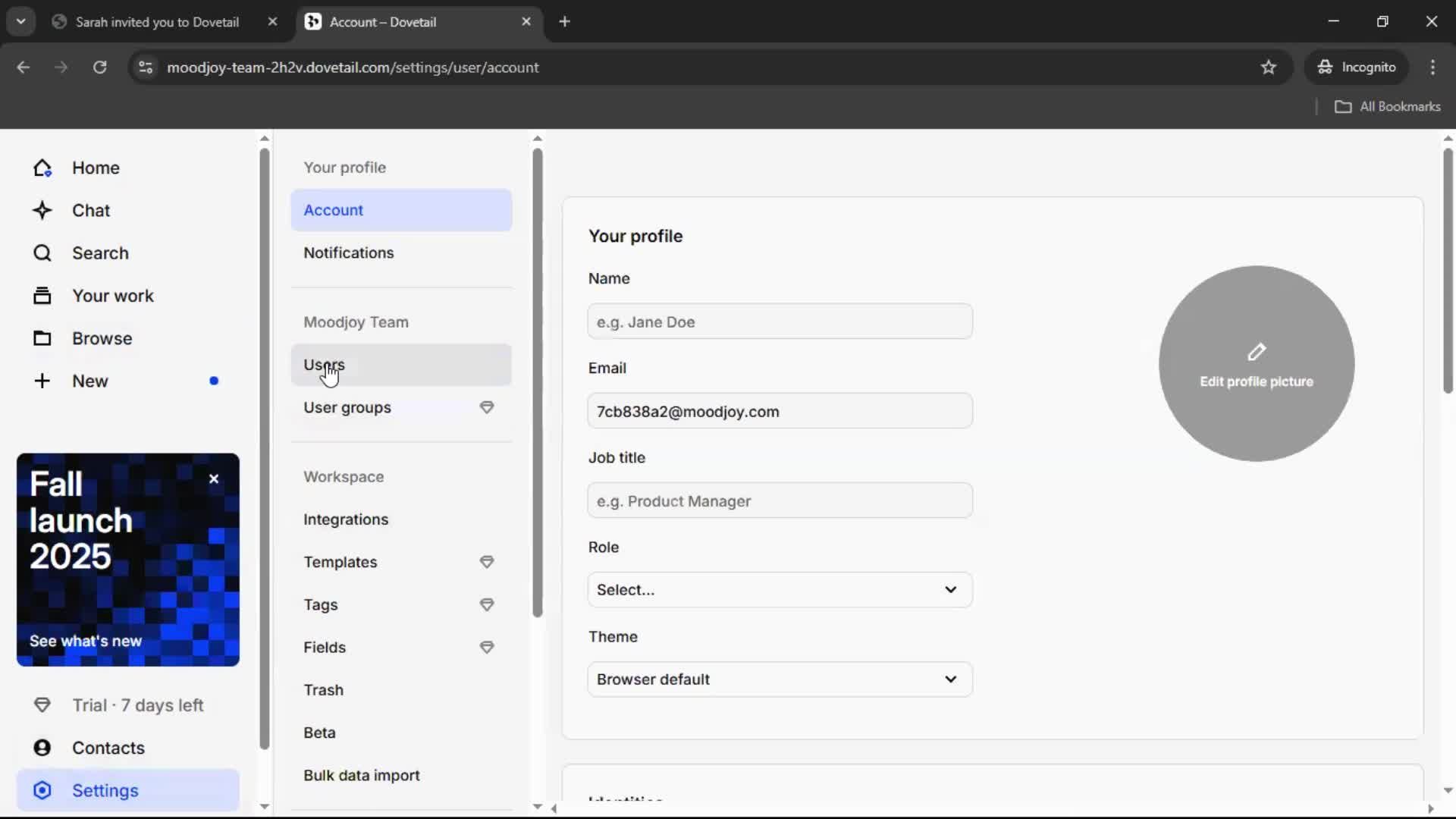Open Notifications settings section
Viewport: 1456px width, 819px height.
(349, 253)
